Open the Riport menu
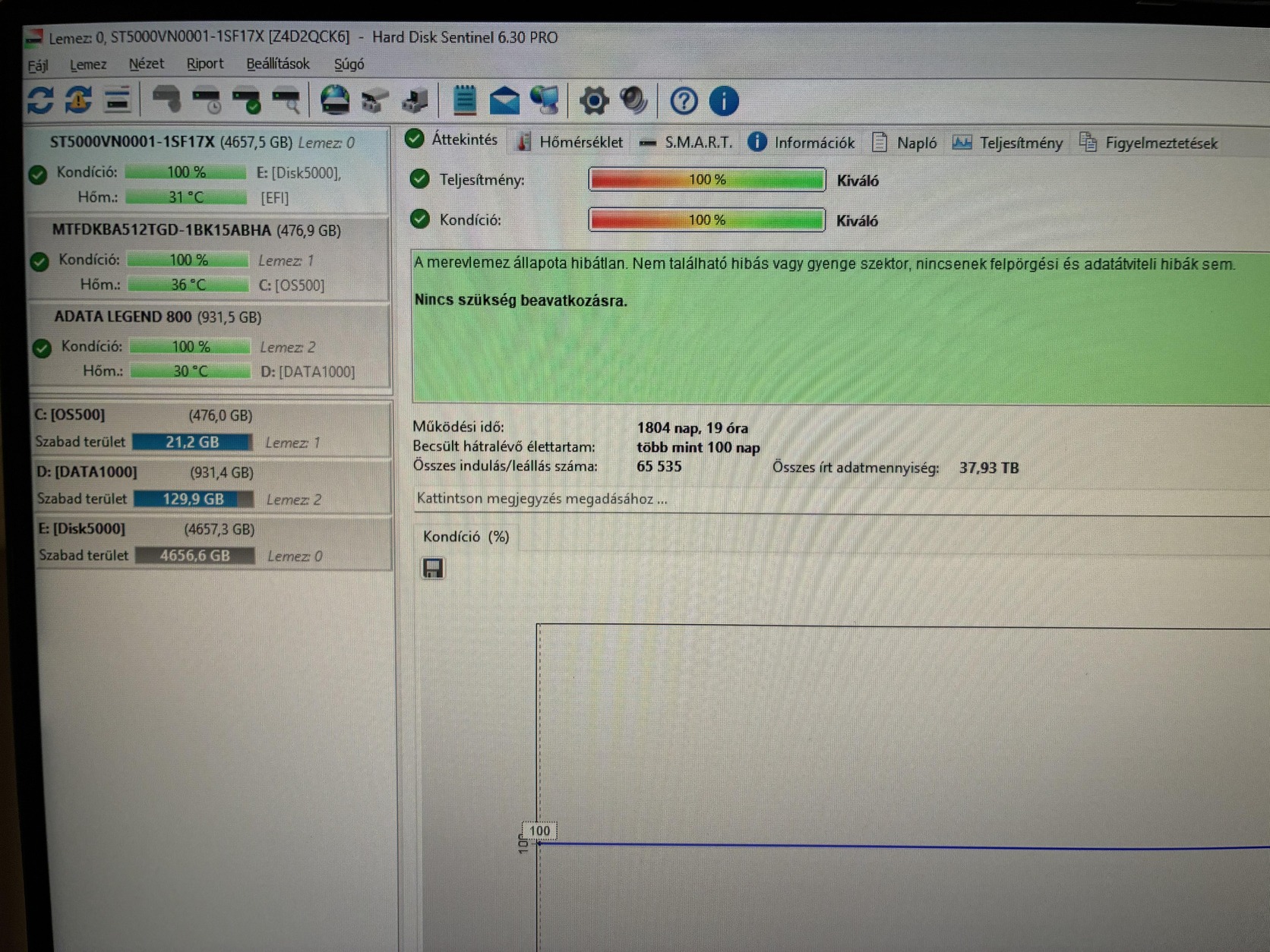This screenshot has width=1270, height=952. click(x=205, y=64)
